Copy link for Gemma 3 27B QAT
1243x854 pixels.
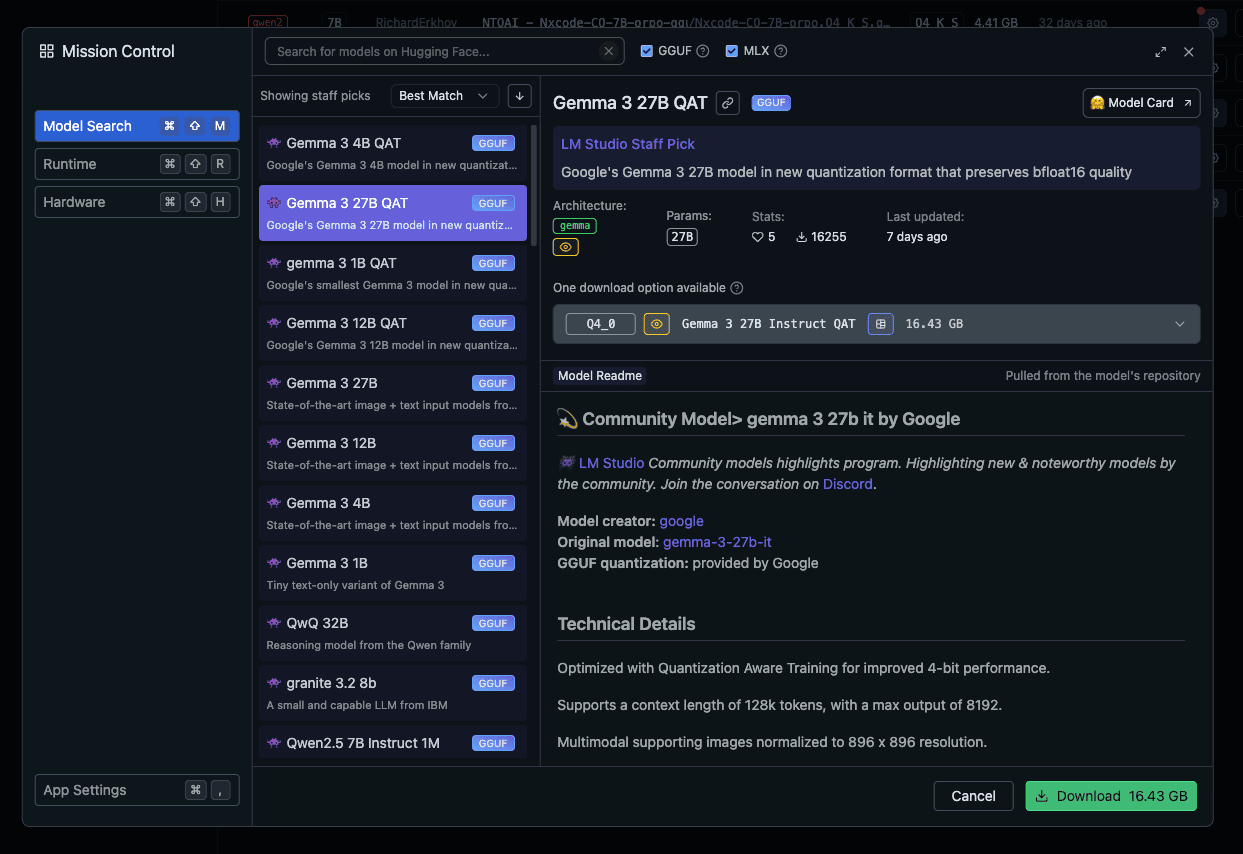pos(729,102)
